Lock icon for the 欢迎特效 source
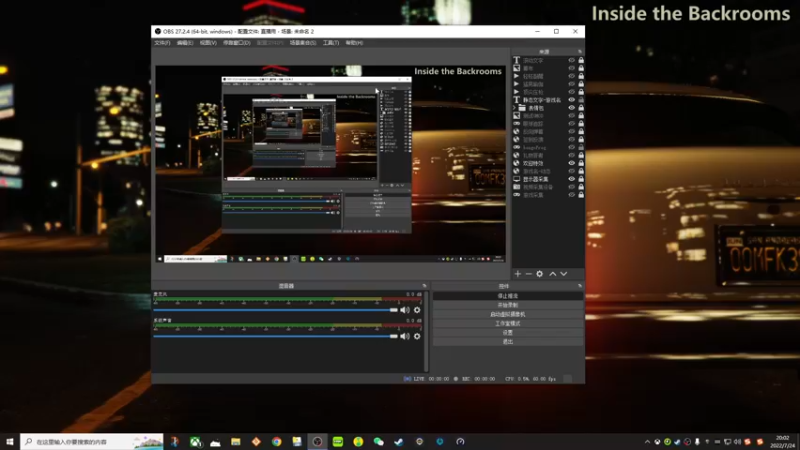Viewport: 800px width, 450px height. coord(581,163)
